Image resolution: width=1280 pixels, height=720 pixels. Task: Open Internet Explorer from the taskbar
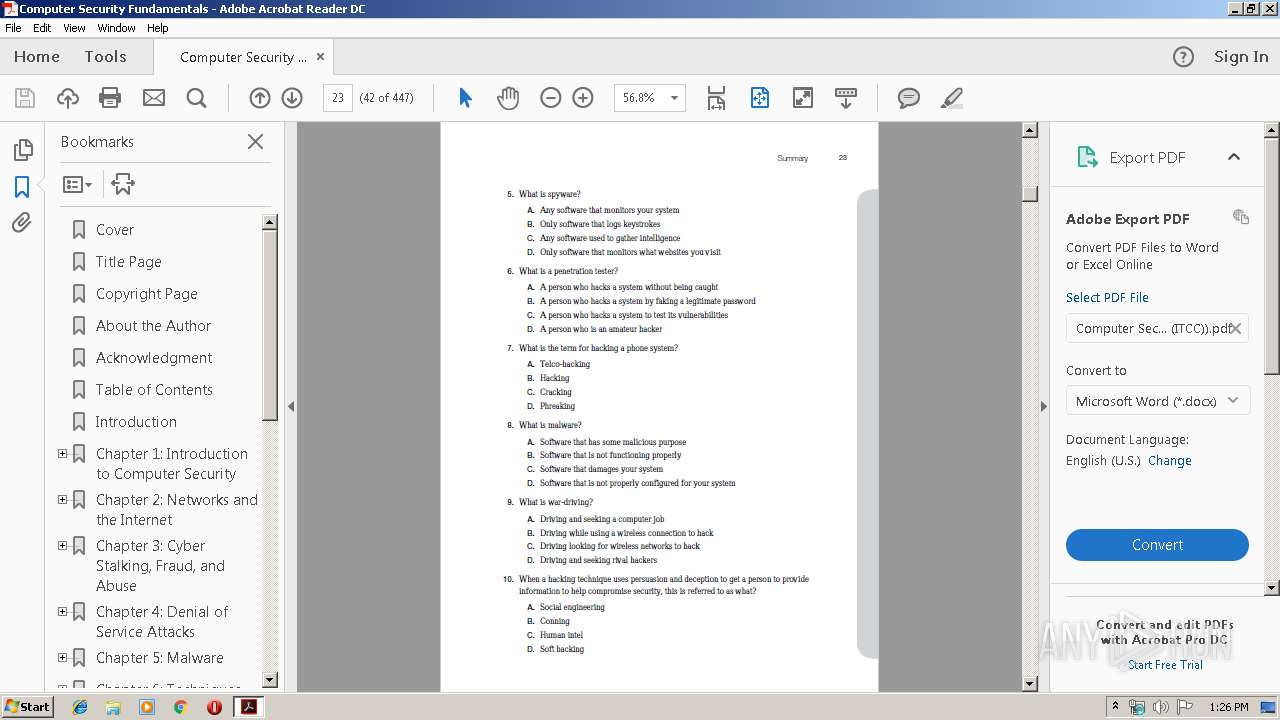click(80, 706)
